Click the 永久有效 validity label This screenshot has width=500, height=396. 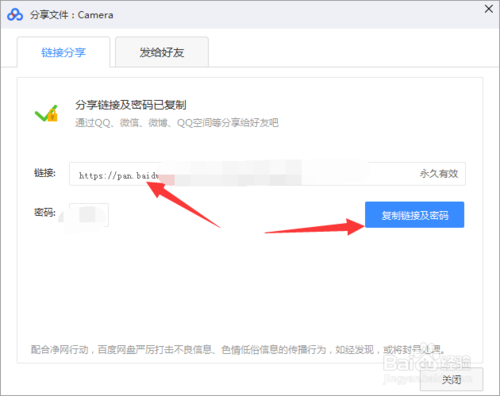coord(439,174)
